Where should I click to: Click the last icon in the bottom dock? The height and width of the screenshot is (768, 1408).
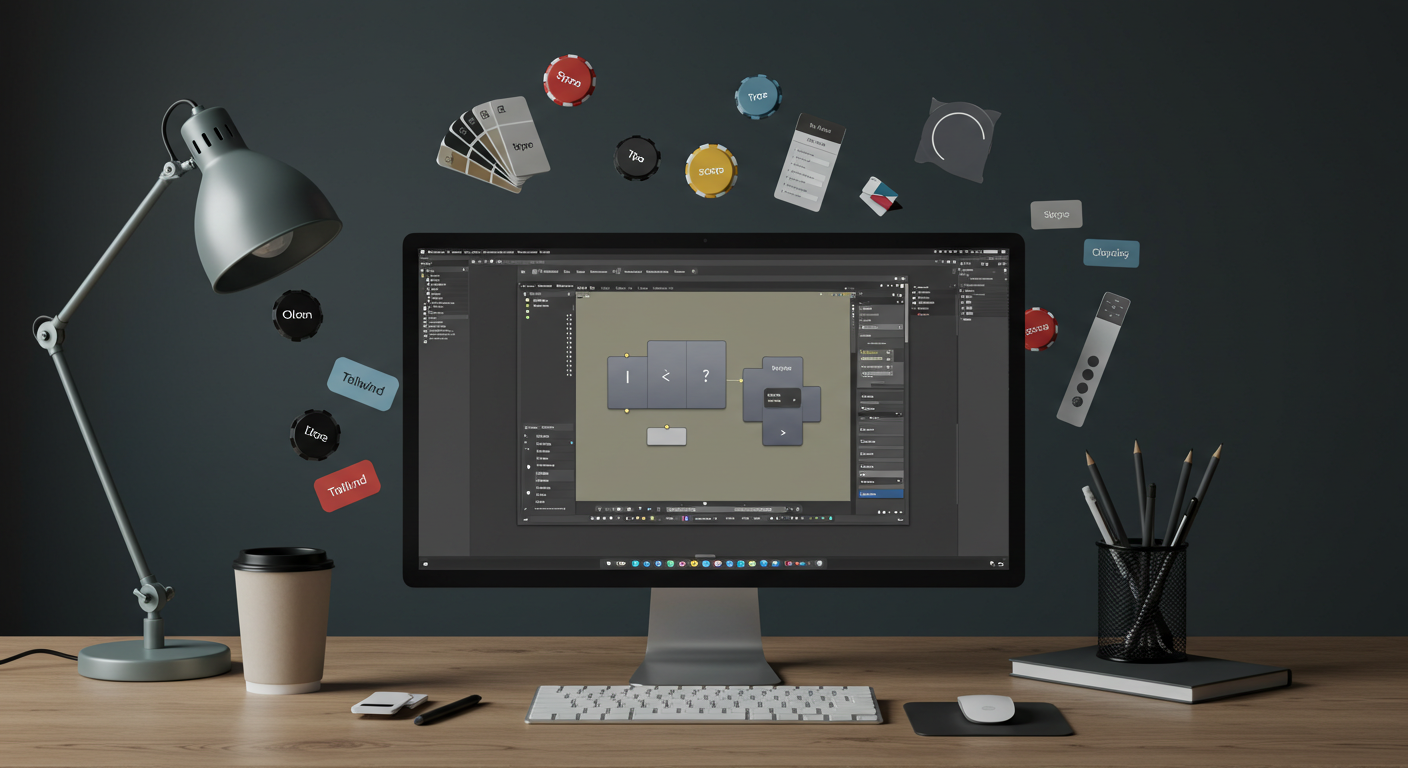click(821, 564)
